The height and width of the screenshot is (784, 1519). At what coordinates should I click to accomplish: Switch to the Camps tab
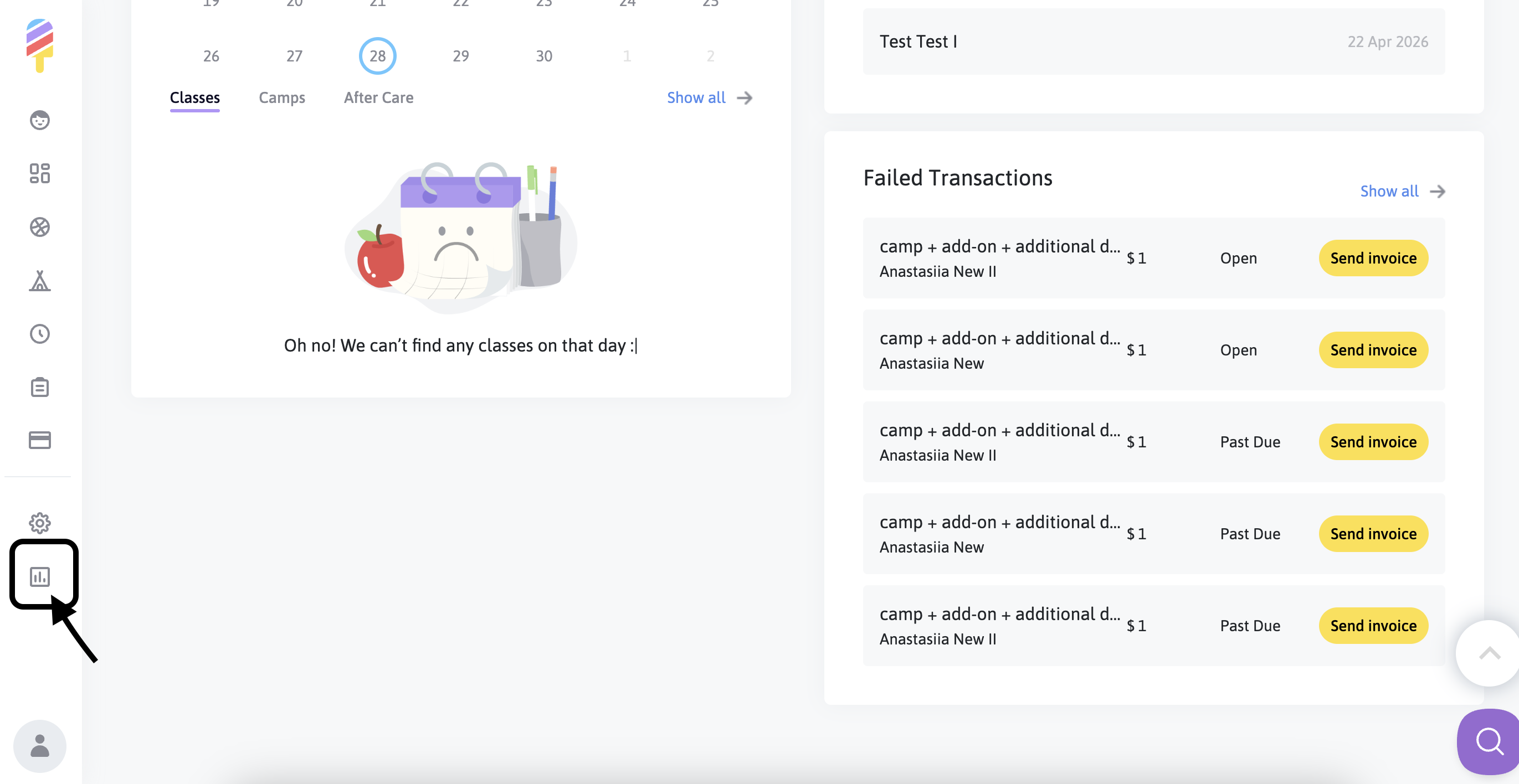(282, 98)
